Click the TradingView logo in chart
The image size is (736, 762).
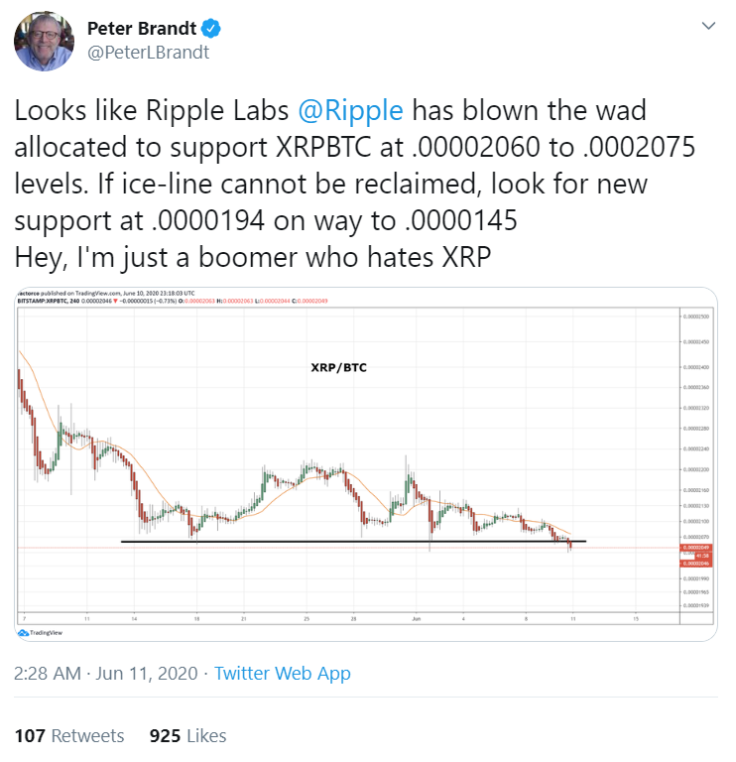[x=40, y=633]
